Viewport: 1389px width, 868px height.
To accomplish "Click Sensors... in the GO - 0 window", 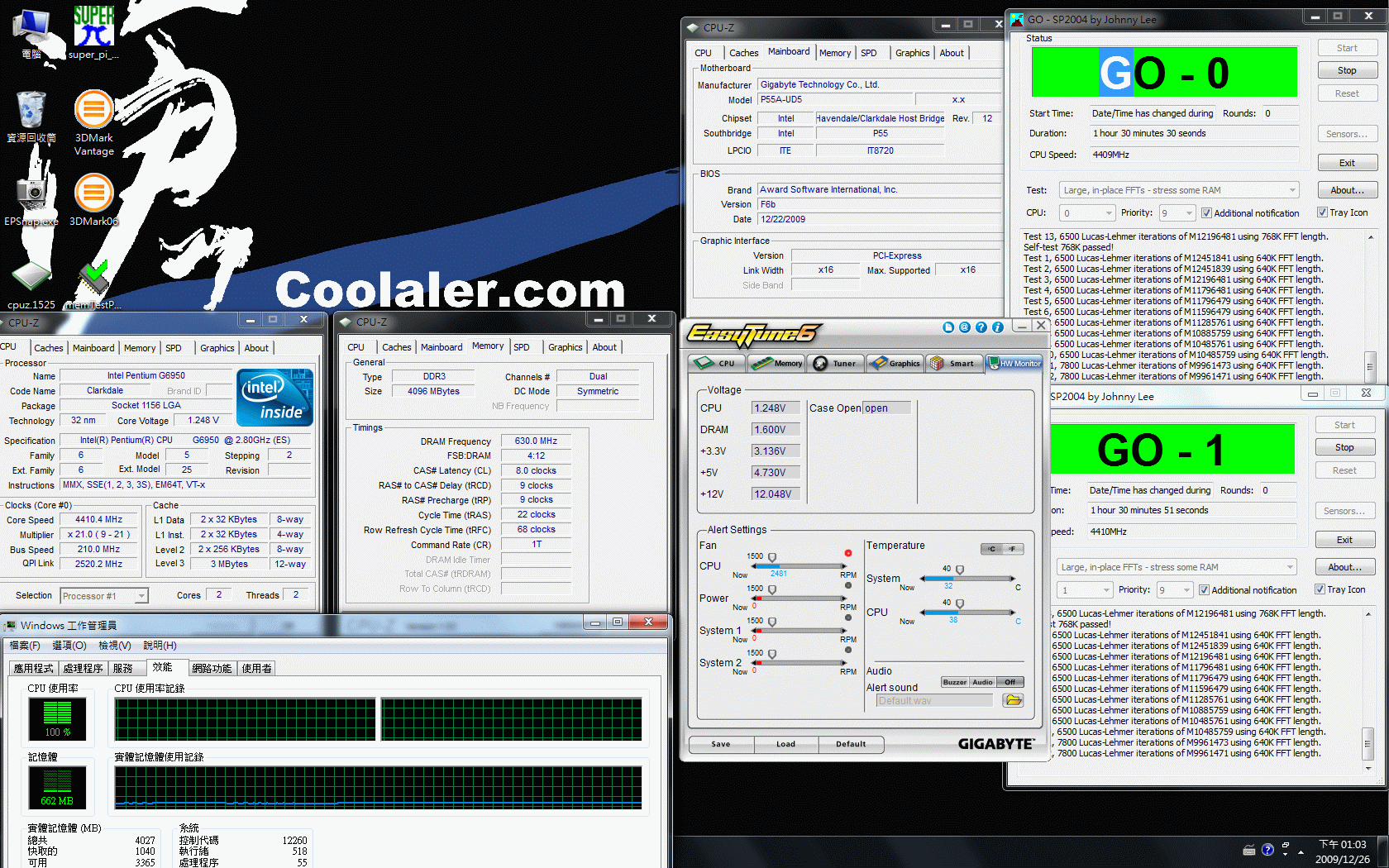I will pos(1347,134).
